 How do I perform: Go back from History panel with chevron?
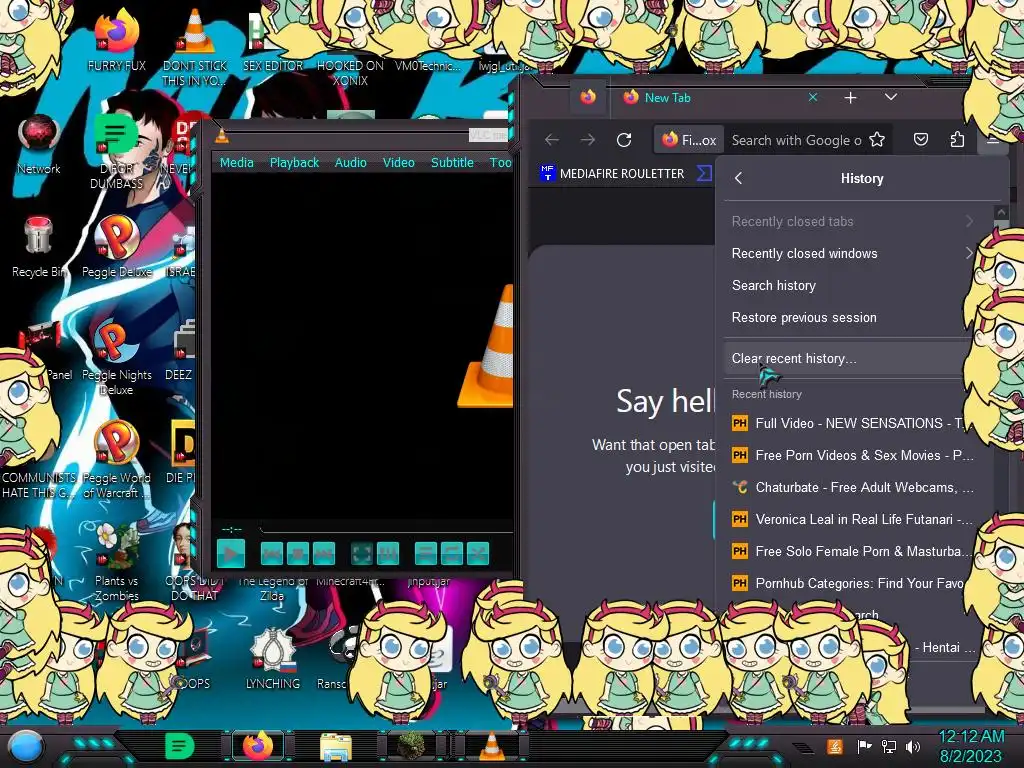[739, 178]
